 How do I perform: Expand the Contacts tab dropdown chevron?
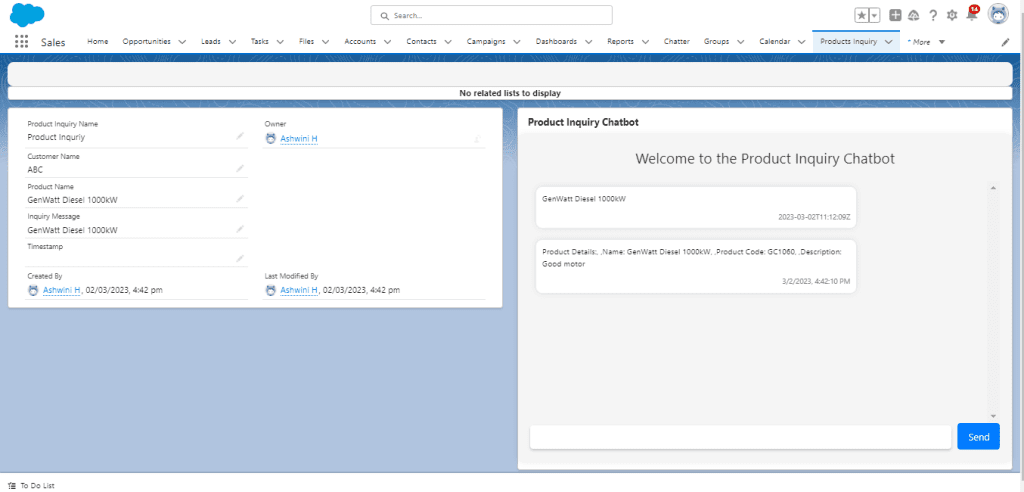(x=448, y=42)
